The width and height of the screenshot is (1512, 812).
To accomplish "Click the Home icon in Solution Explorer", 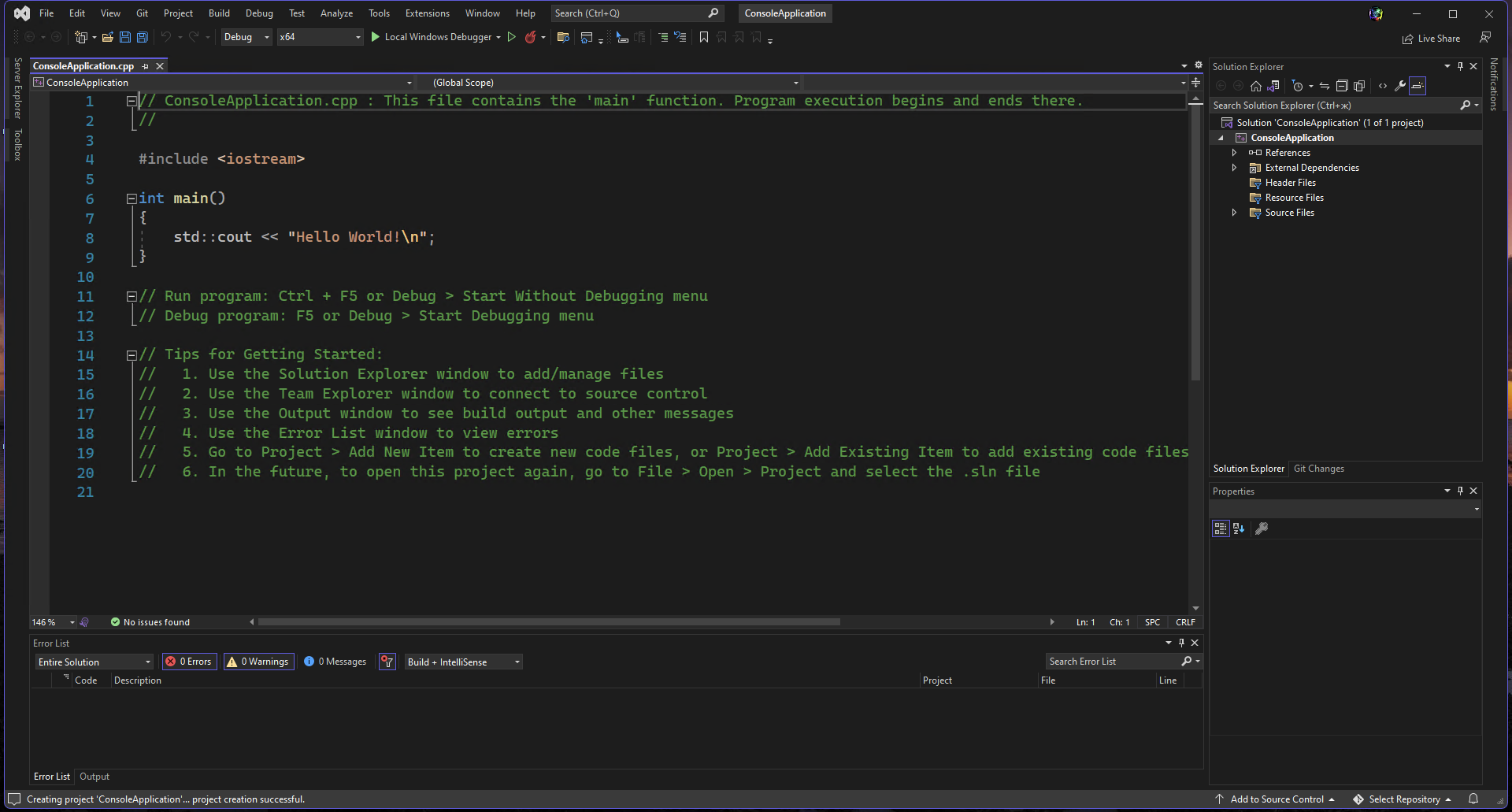I will click(x=1255, y=86).
